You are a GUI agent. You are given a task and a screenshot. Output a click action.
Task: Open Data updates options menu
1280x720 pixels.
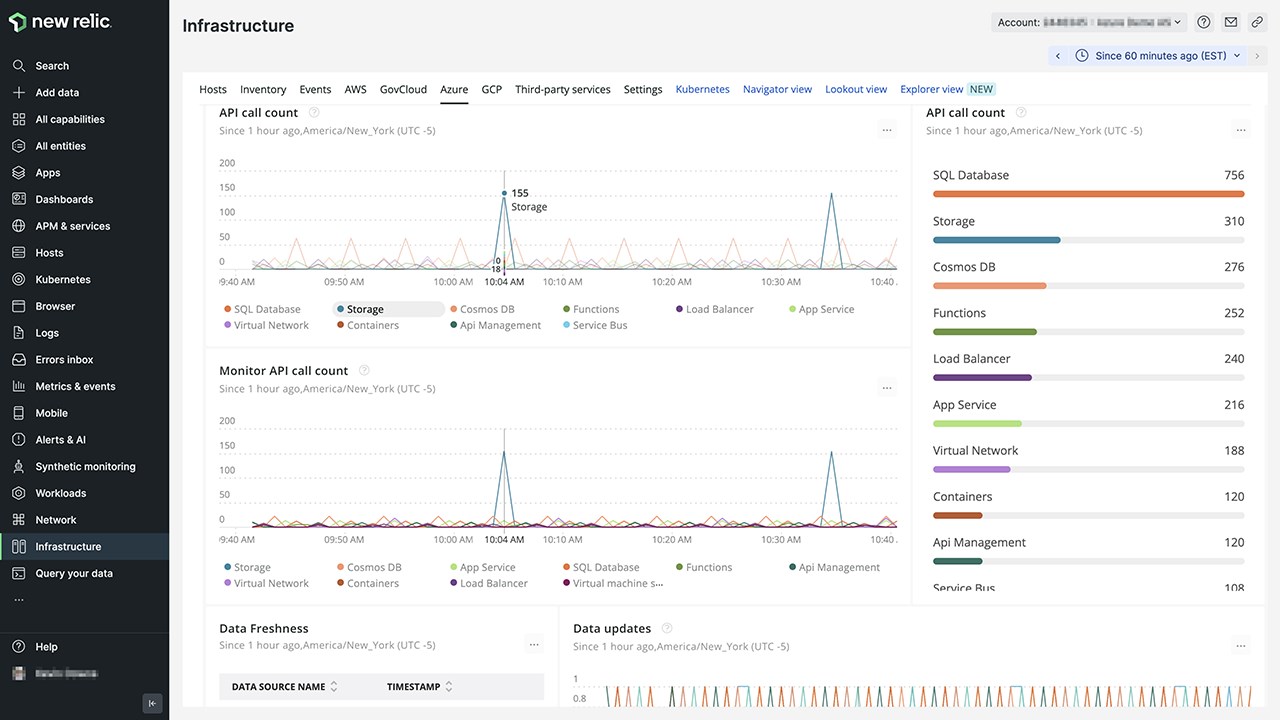1241,645
